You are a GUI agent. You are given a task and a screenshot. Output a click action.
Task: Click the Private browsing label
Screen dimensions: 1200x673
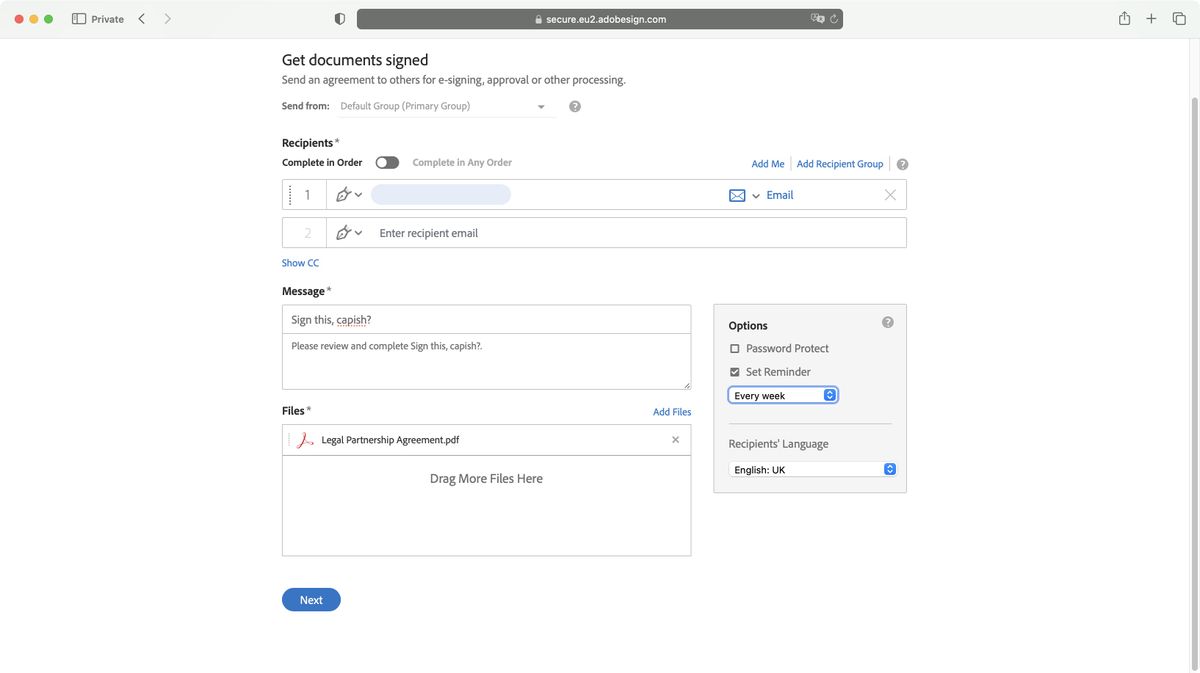coord(105,18)
